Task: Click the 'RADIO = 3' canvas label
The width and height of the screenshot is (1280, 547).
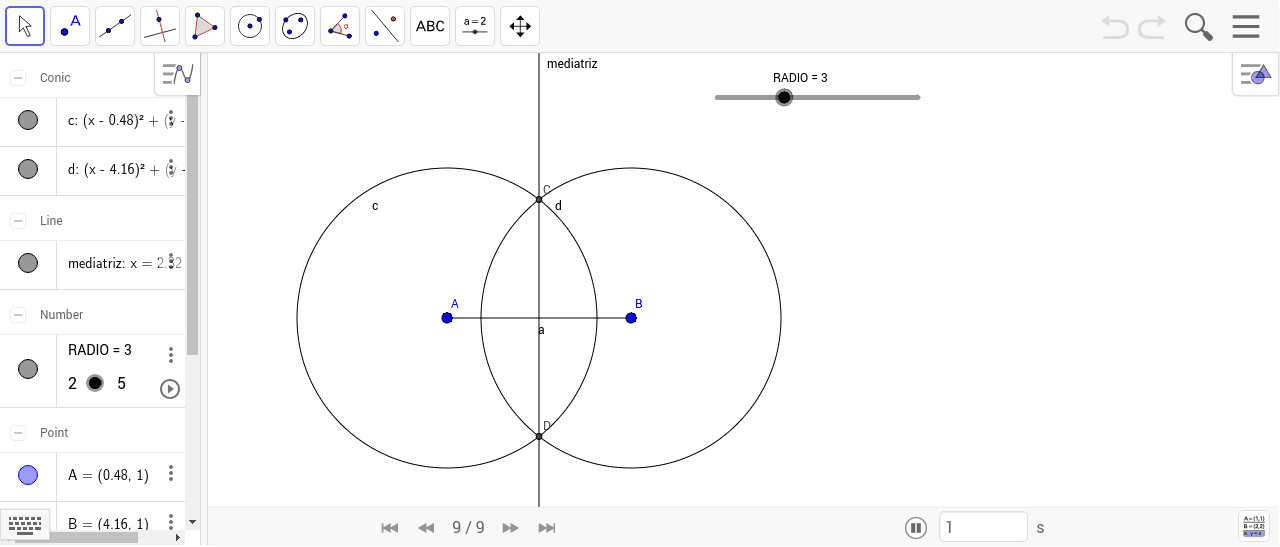Action: pos(800,77)
